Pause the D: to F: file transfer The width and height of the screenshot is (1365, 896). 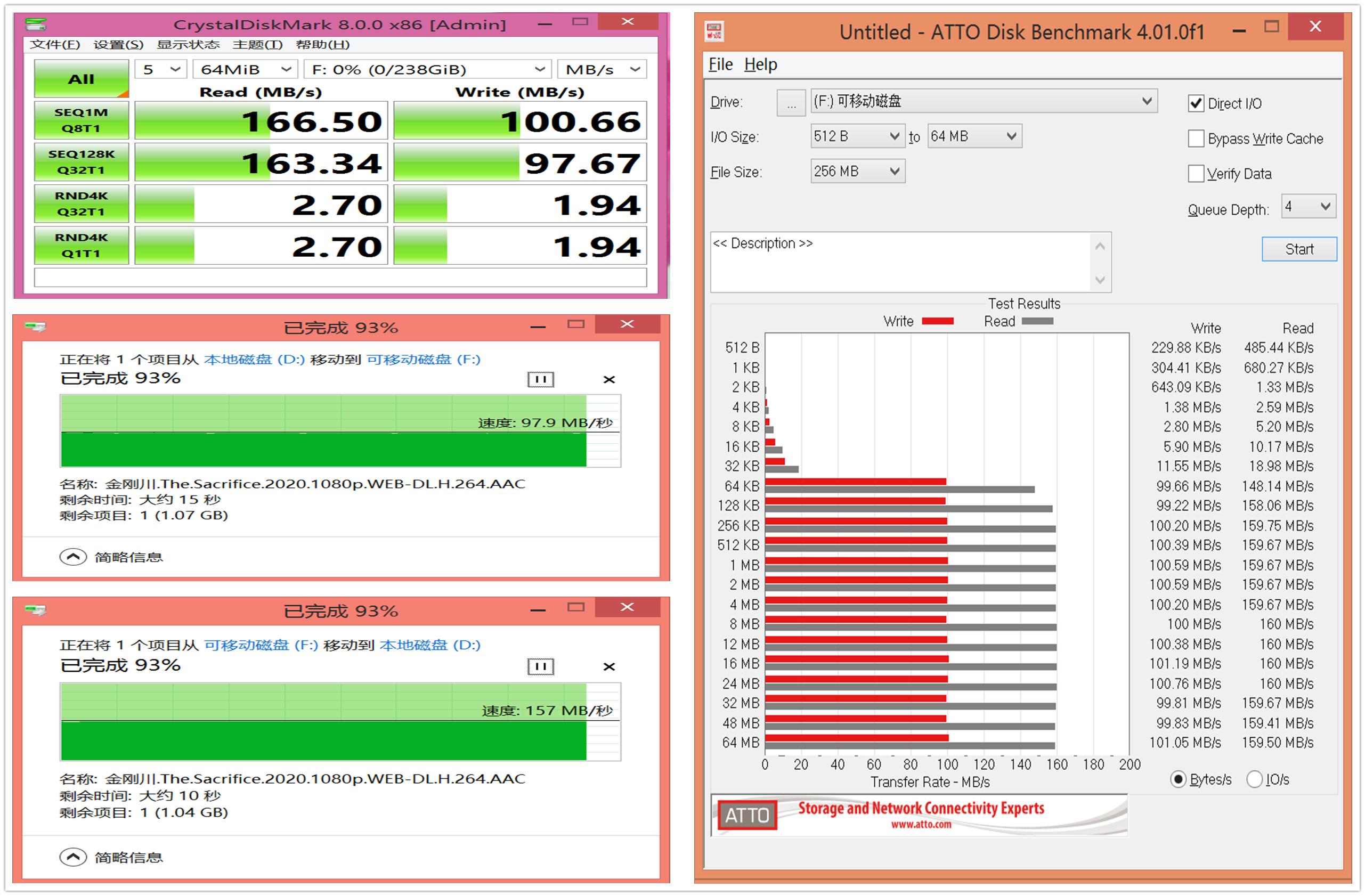pos(540,379)
